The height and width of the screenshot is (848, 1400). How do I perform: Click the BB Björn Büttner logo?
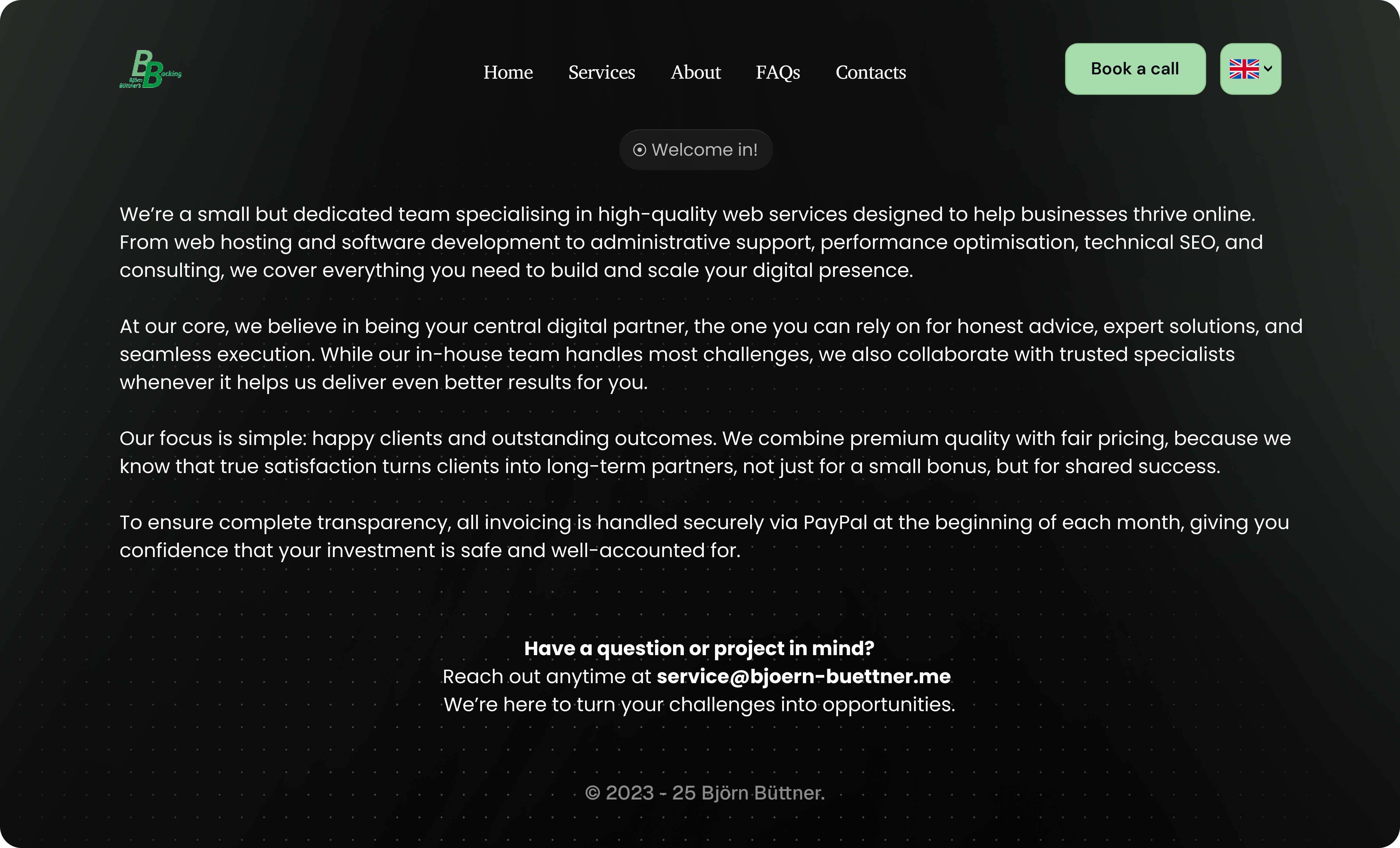pos(150,69)
